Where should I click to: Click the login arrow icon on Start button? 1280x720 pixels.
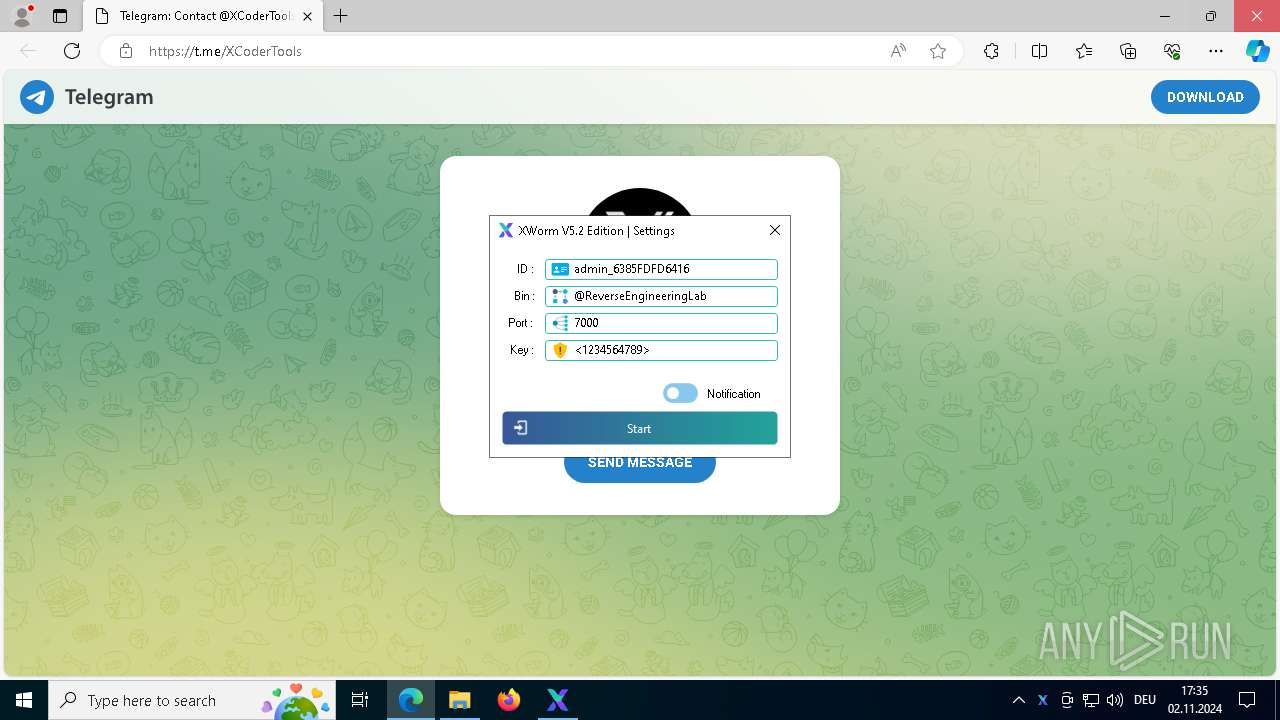tap(521, 428)
